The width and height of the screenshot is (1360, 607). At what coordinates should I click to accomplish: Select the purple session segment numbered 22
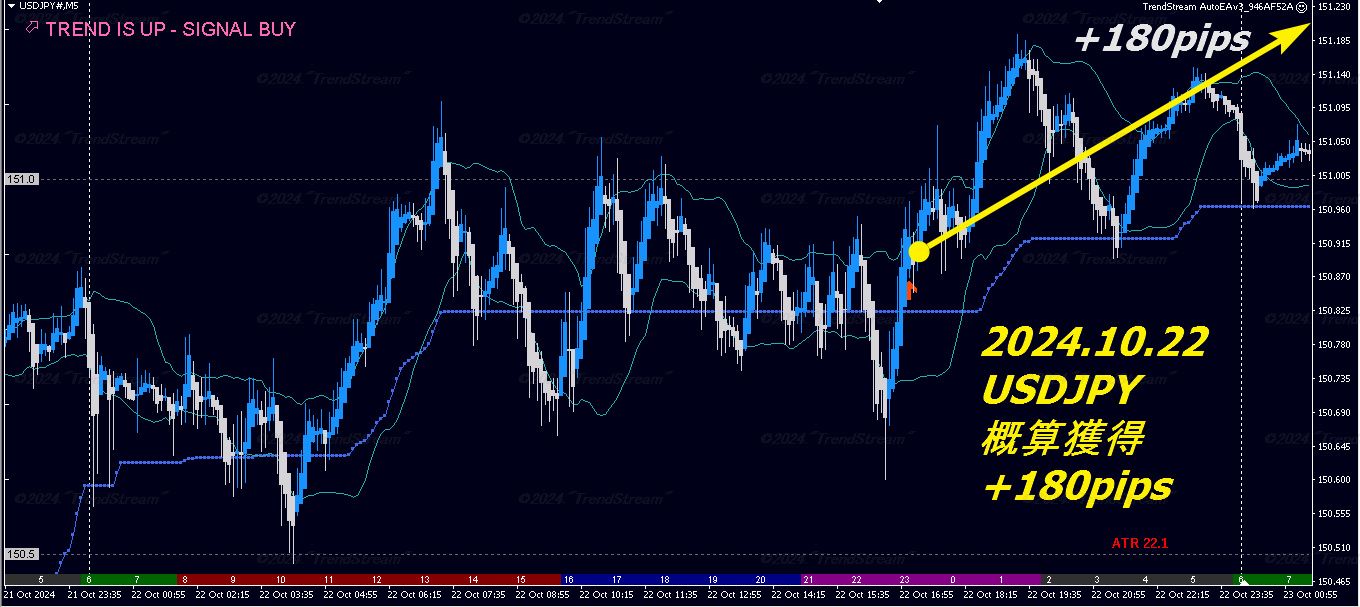pos(856,579)
